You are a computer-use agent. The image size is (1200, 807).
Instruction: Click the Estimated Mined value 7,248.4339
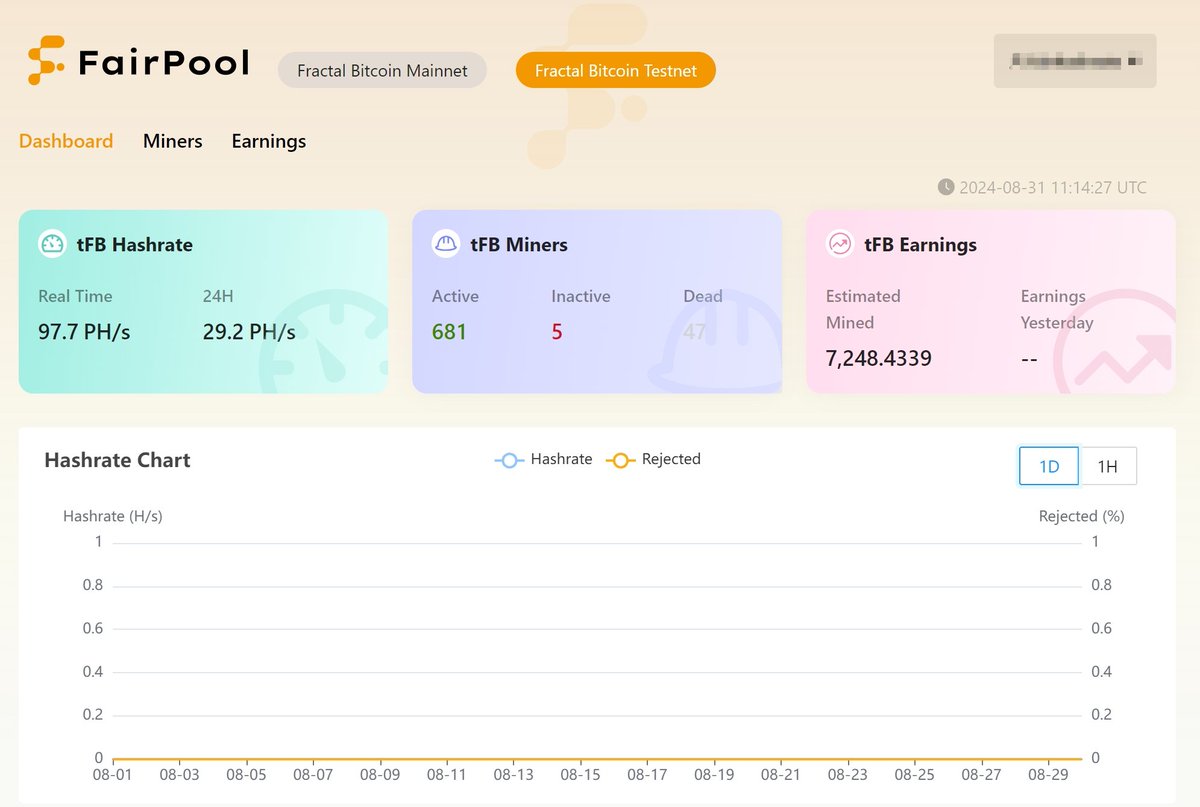coord(878,358)
